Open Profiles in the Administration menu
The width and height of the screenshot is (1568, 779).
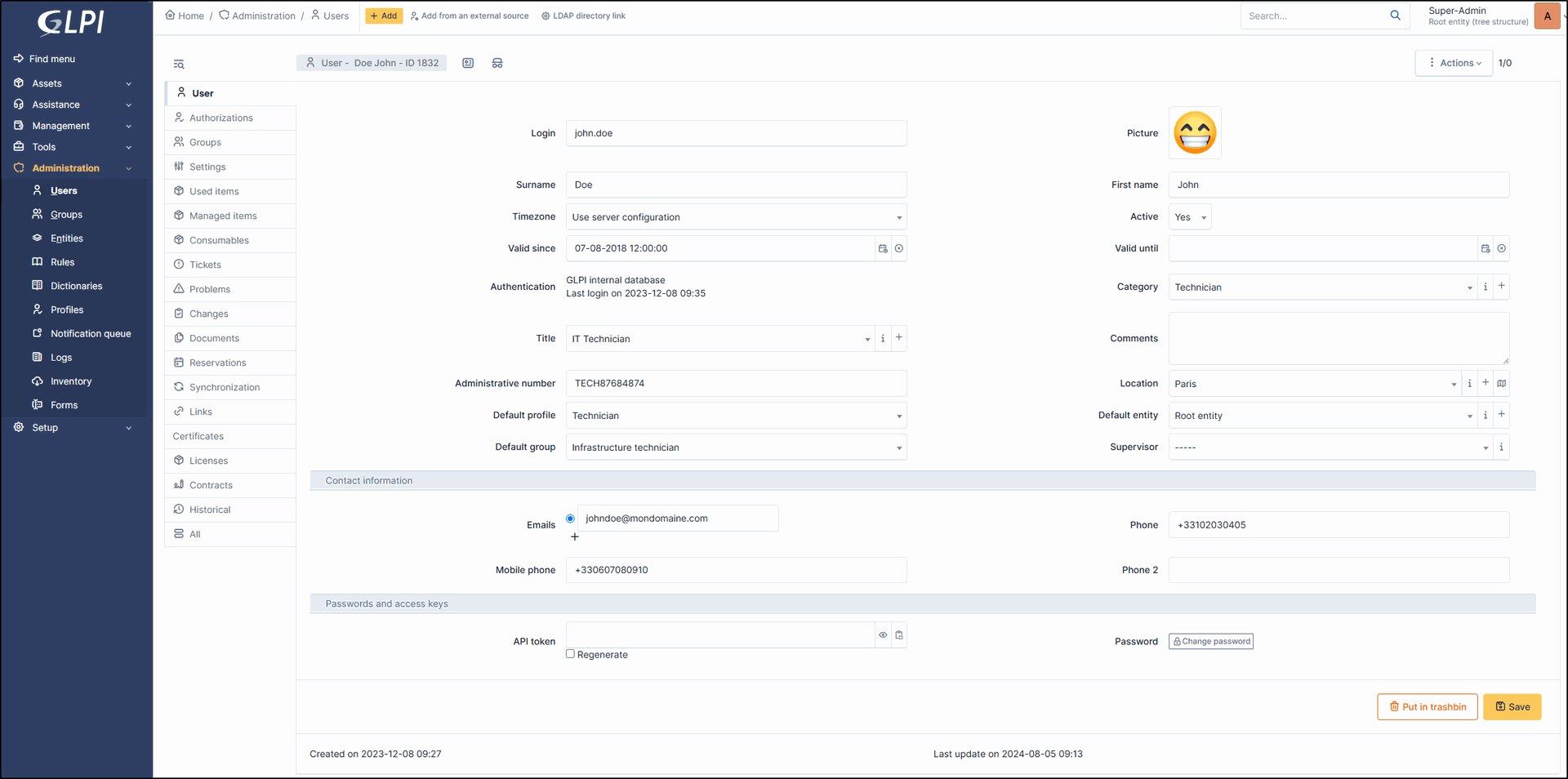coord(67,310)
